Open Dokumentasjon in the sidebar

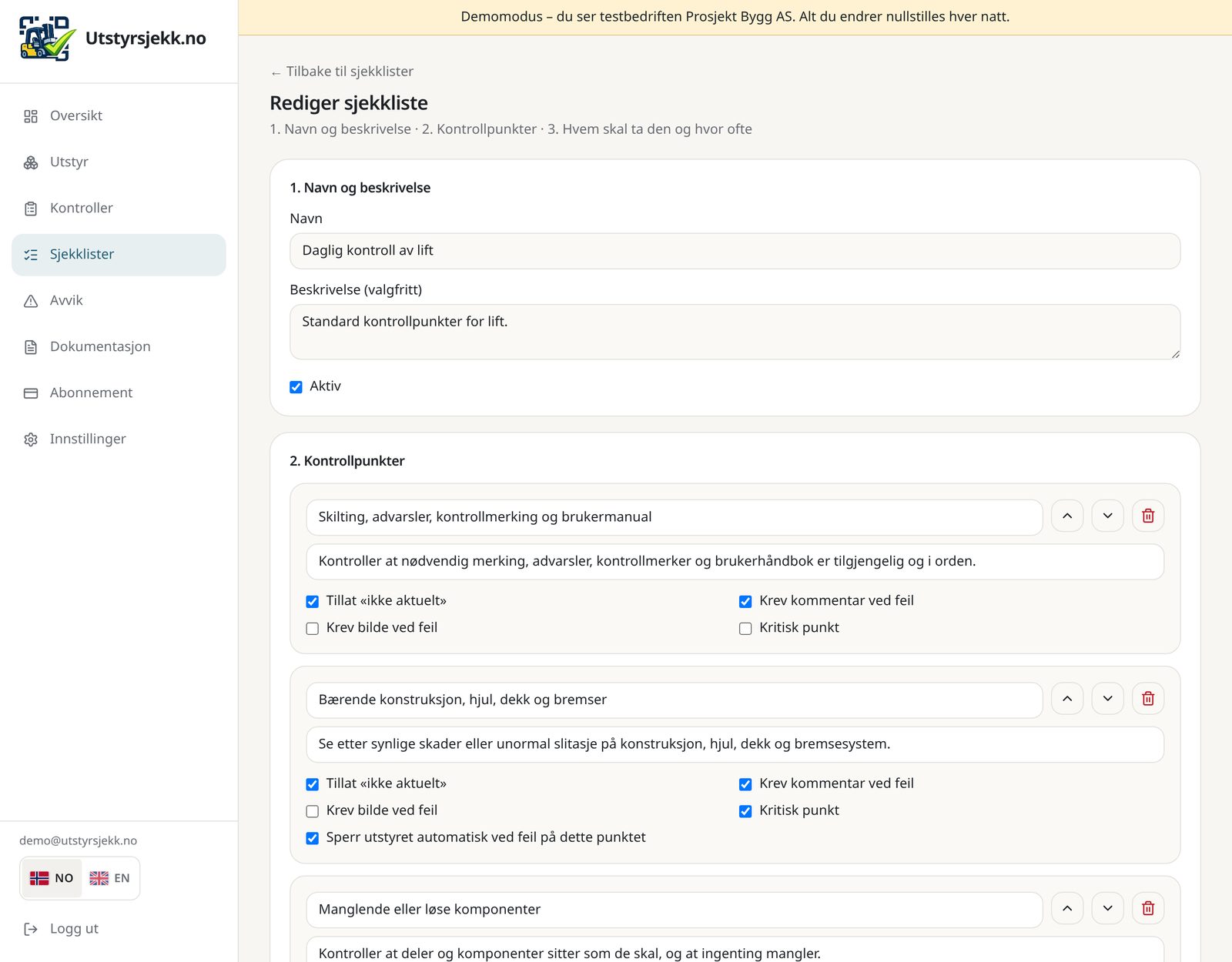[119, 347]
